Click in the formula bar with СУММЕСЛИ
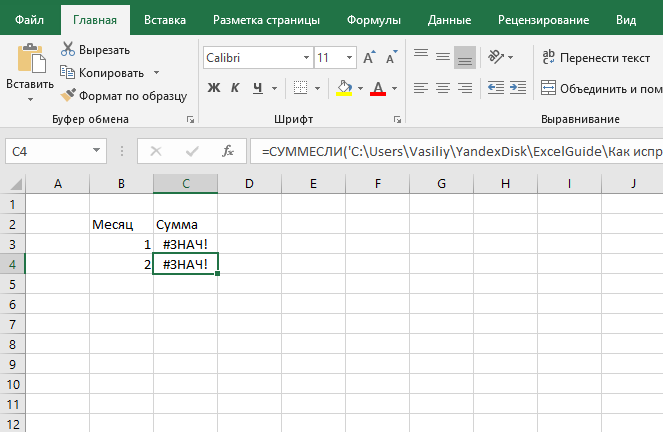 457,151
